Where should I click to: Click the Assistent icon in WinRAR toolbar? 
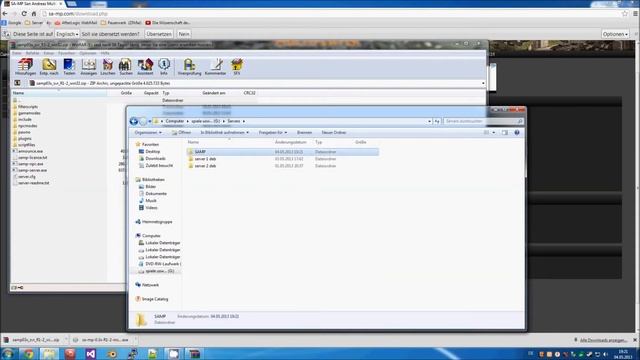145,67
